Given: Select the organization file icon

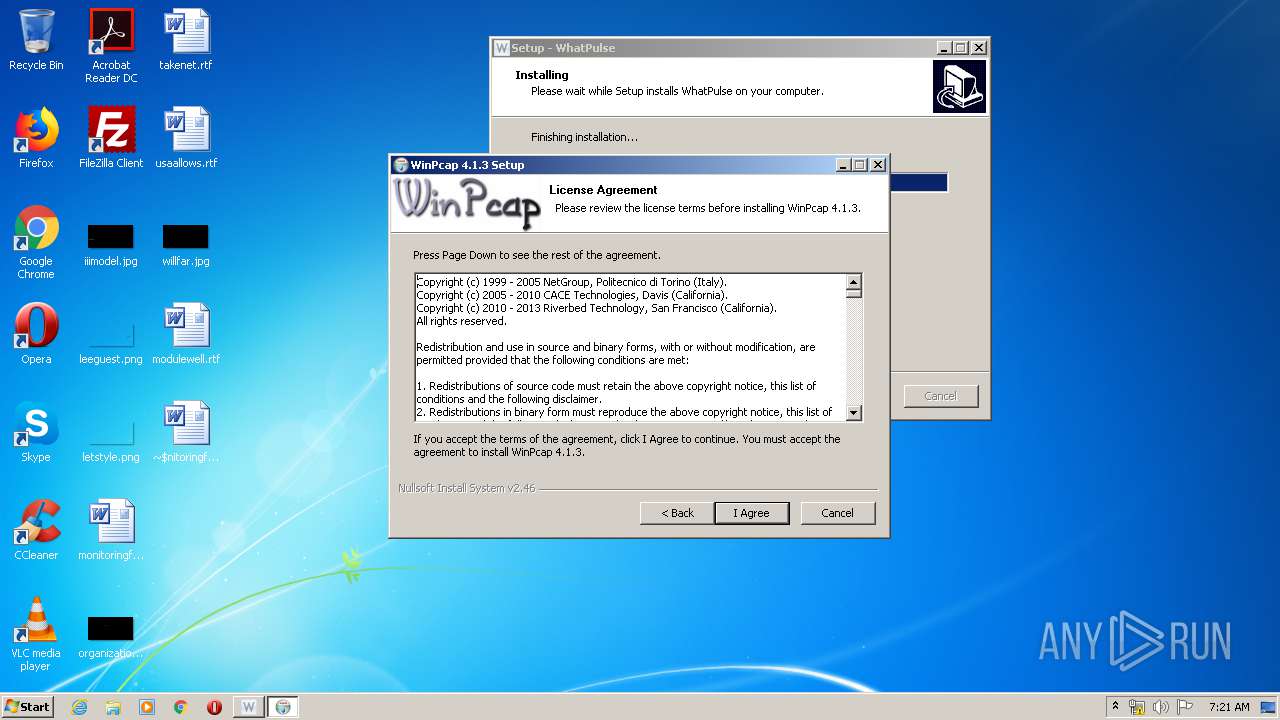Looking at the screenshot, I should (x=111, y=637).
